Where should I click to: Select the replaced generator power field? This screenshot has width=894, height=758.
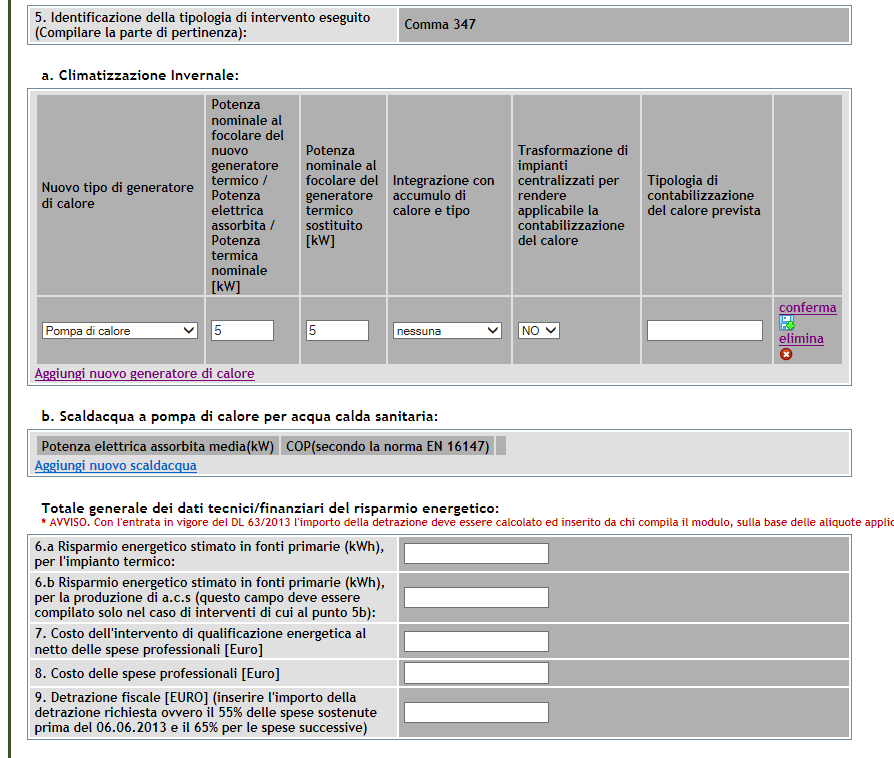pos(337,331)
